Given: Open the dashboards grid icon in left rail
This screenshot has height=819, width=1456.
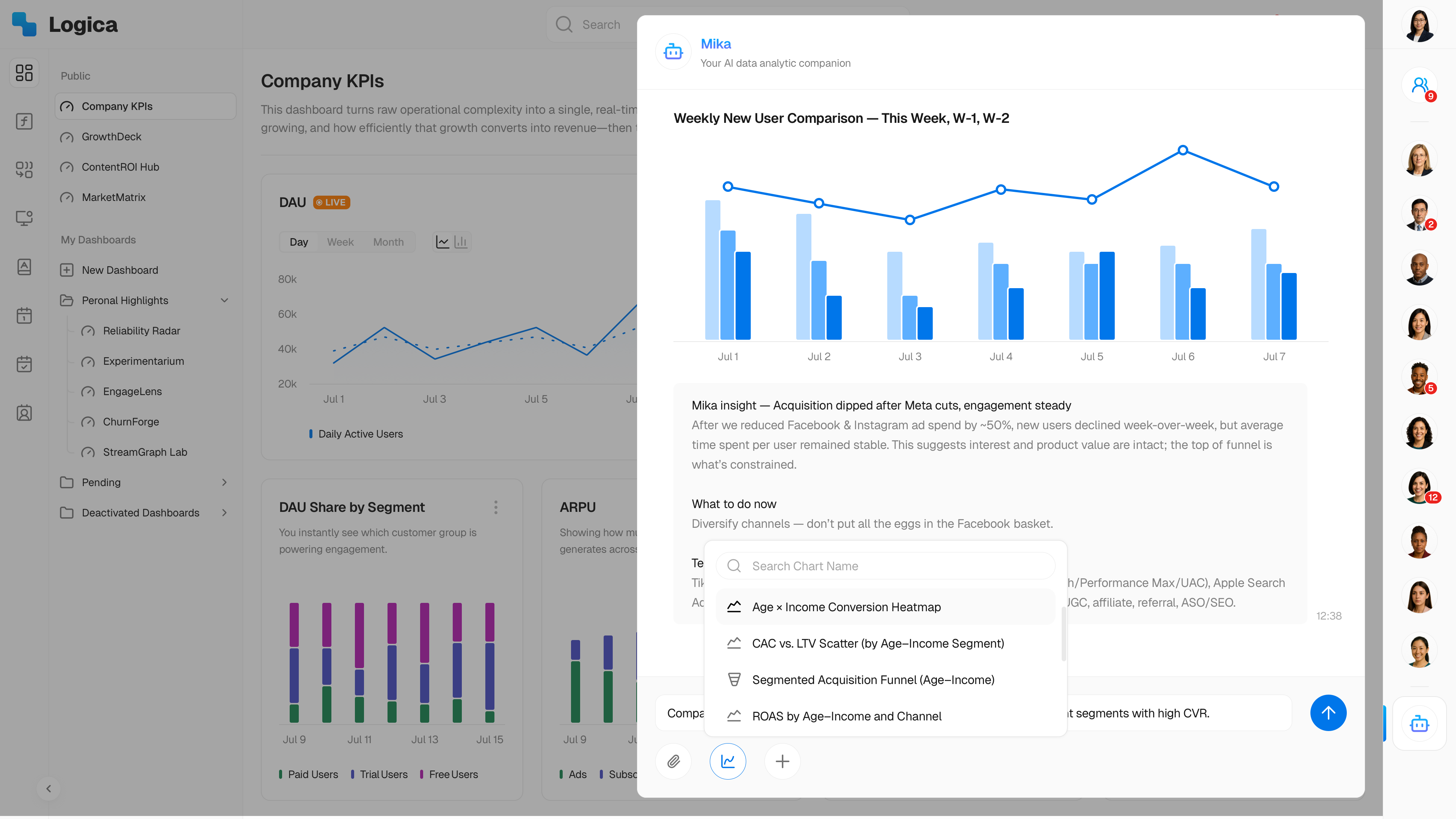Looking at the screenshot, I should [x=24, y=73].
